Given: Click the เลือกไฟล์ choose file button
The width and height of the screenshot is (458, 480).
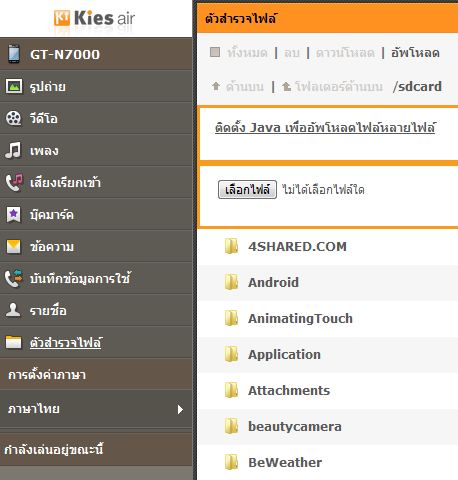Looking at the screenshot, I should pyautogui.click(x=247, y=190).
